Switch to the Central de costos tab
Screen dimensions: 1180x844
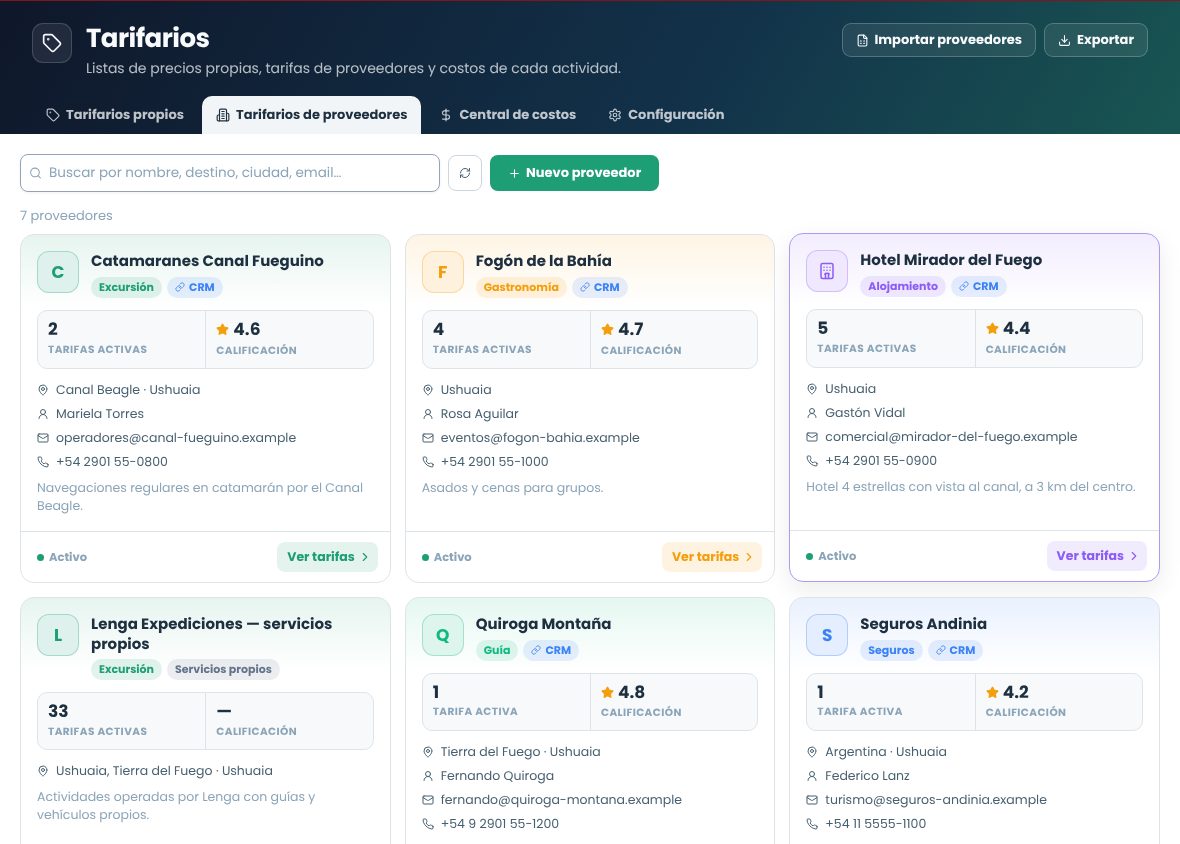coord(508,115)
